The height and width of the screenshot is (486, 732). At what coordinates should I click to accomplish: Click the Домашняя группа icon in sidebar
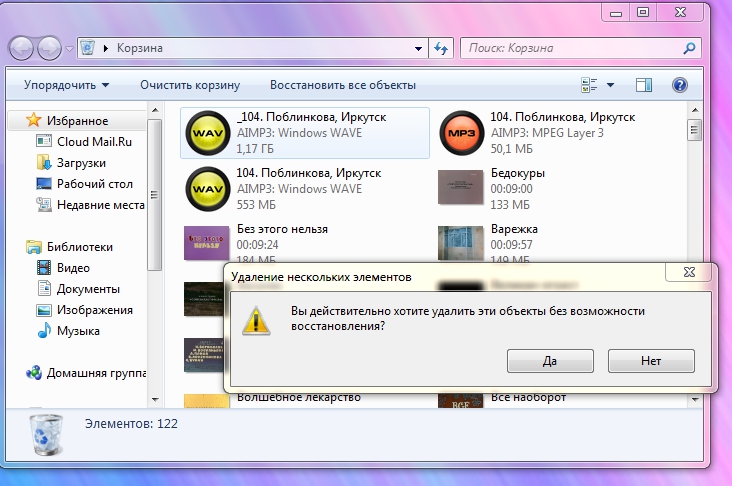(x=34, y=373)
